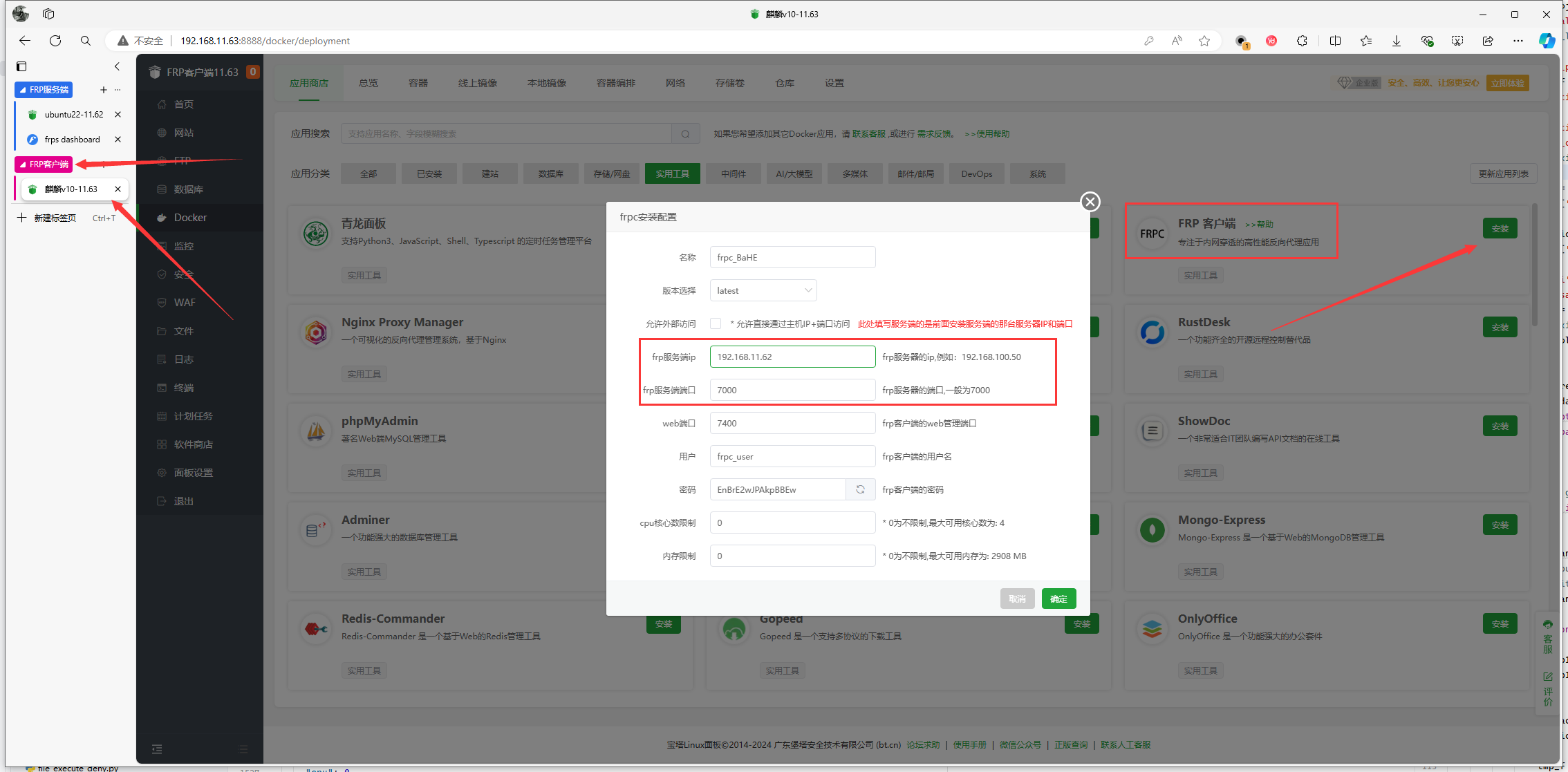Image resolution: width=1568 pixels, height=772 pixels.
Task: Switch to 总览 tab
Action: pos(368,83)
